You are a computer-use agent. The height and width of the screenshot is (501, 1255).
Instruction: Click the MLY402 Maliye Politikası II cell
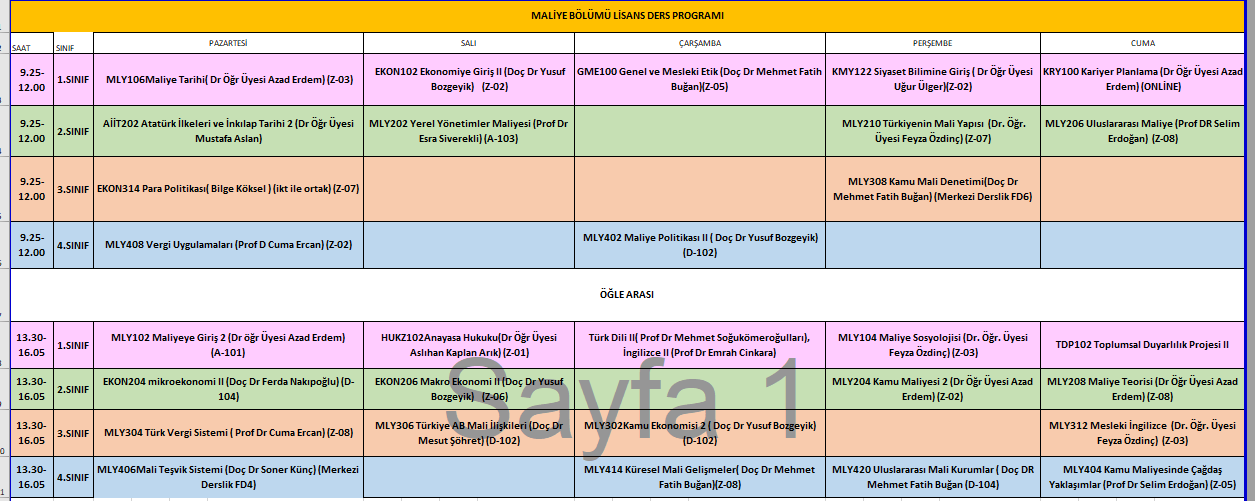coord(699,245)
